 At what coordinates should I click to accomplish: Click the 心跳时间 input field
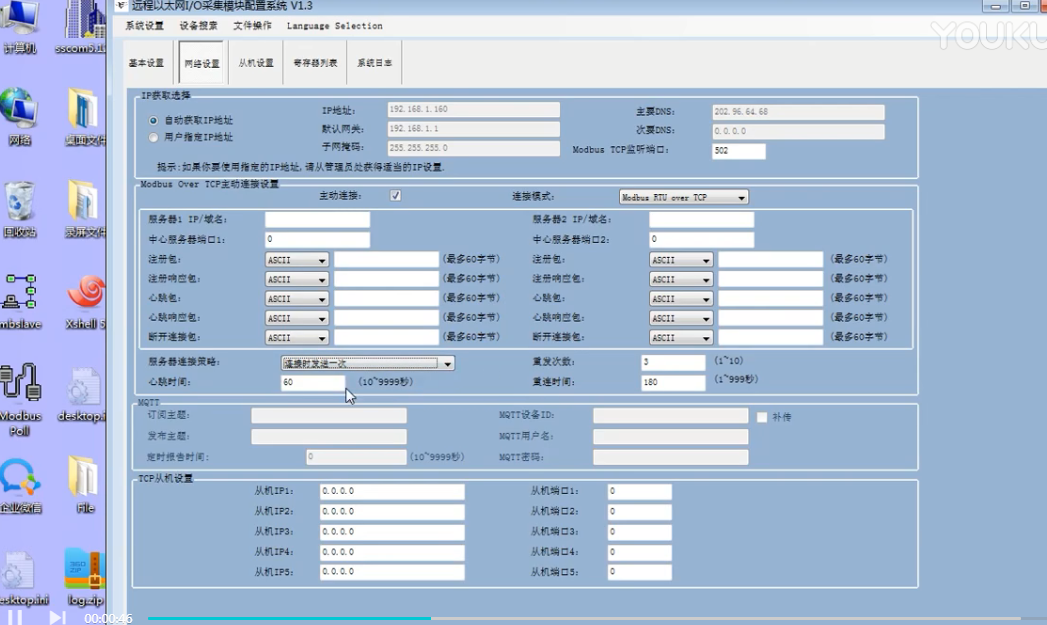(x=313, y=383)
